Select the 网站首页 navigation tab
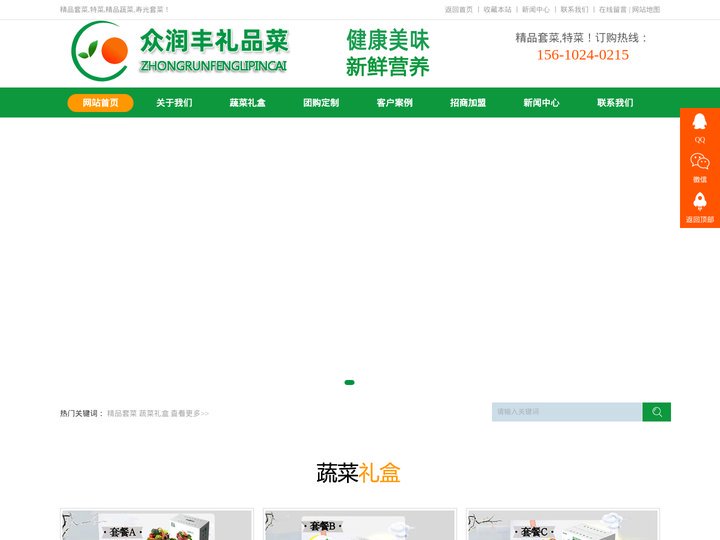This screenshot has height=540, width=720. coord(101,103)
